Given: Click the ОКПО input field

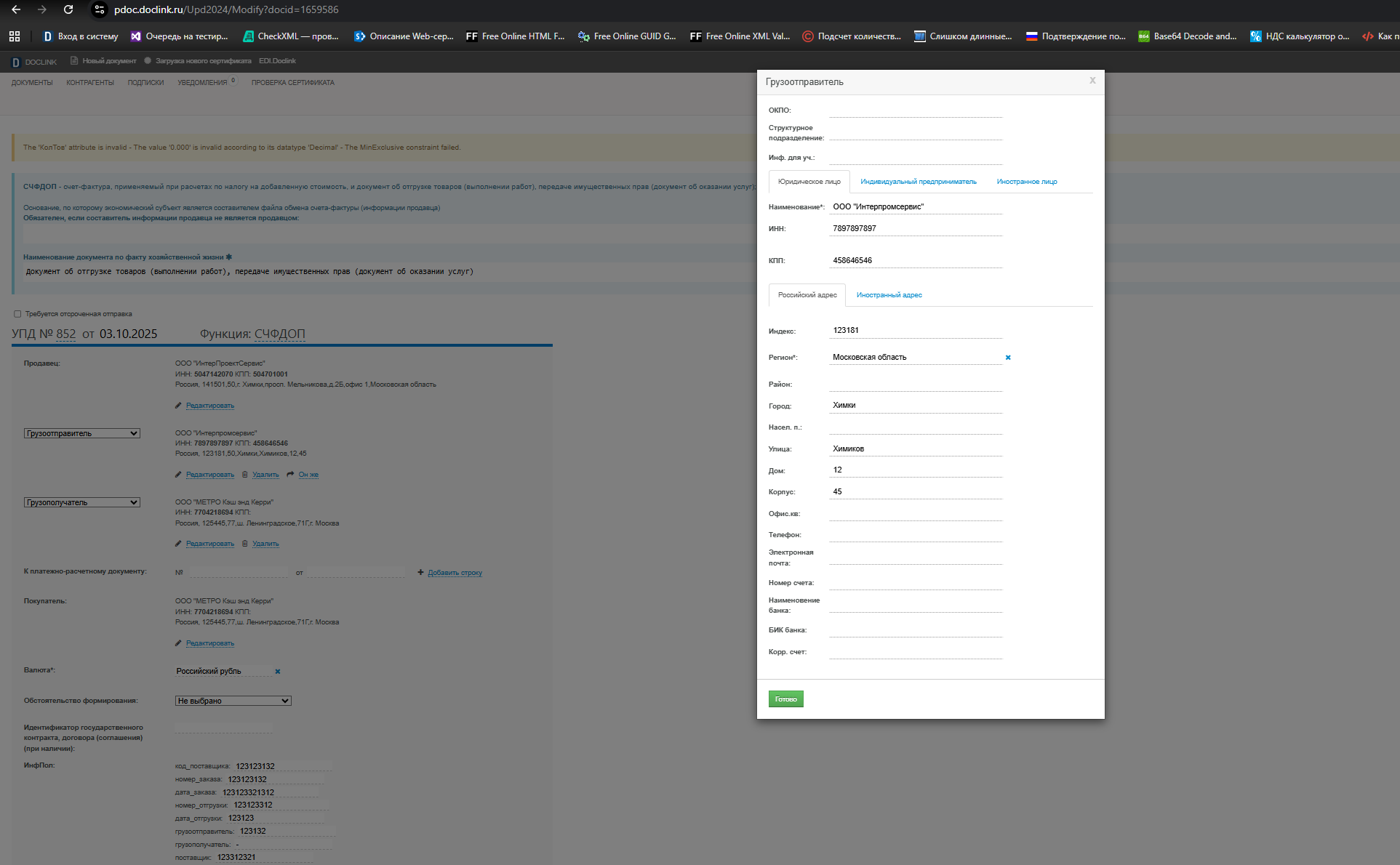Looking at the screenshot, I should coord(915,110).
